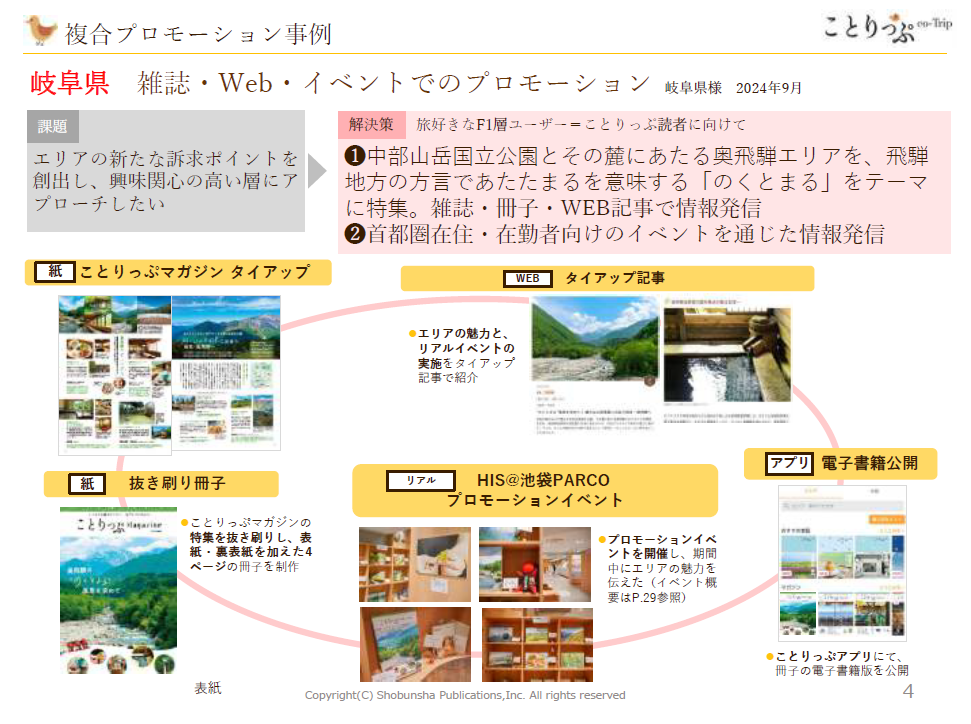Image resolution: width=971 pixels, height=724 pixels.
Task: Click the red 岐阜県 title text
Action: [70, 83]
